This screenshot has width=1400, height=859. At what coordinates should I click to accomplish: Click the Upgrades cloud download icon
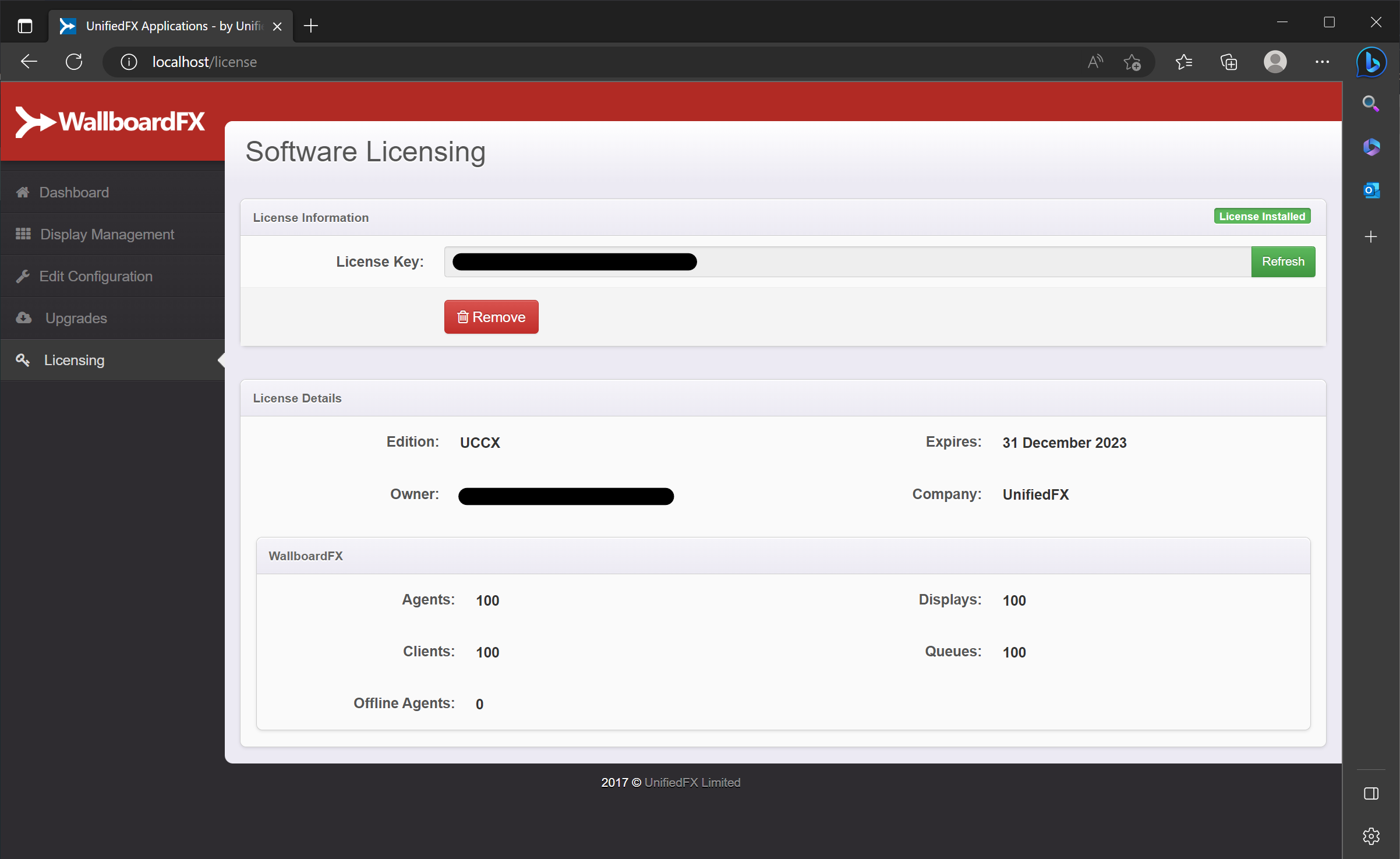(23, 318)
